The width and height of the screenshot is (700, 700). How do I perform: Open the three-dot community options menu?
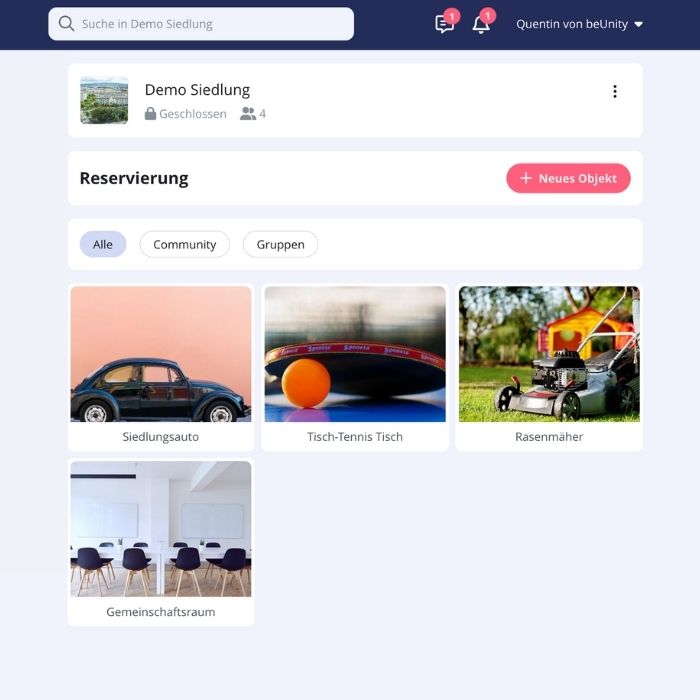pos(614,92)
